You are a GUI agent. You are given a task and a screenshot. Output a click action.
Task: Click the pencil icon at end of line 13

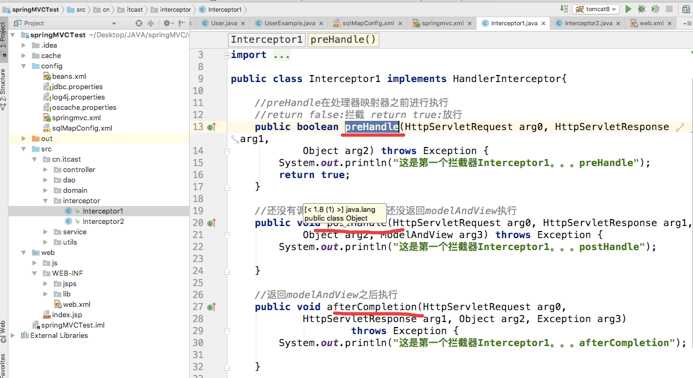click(680, 127)
